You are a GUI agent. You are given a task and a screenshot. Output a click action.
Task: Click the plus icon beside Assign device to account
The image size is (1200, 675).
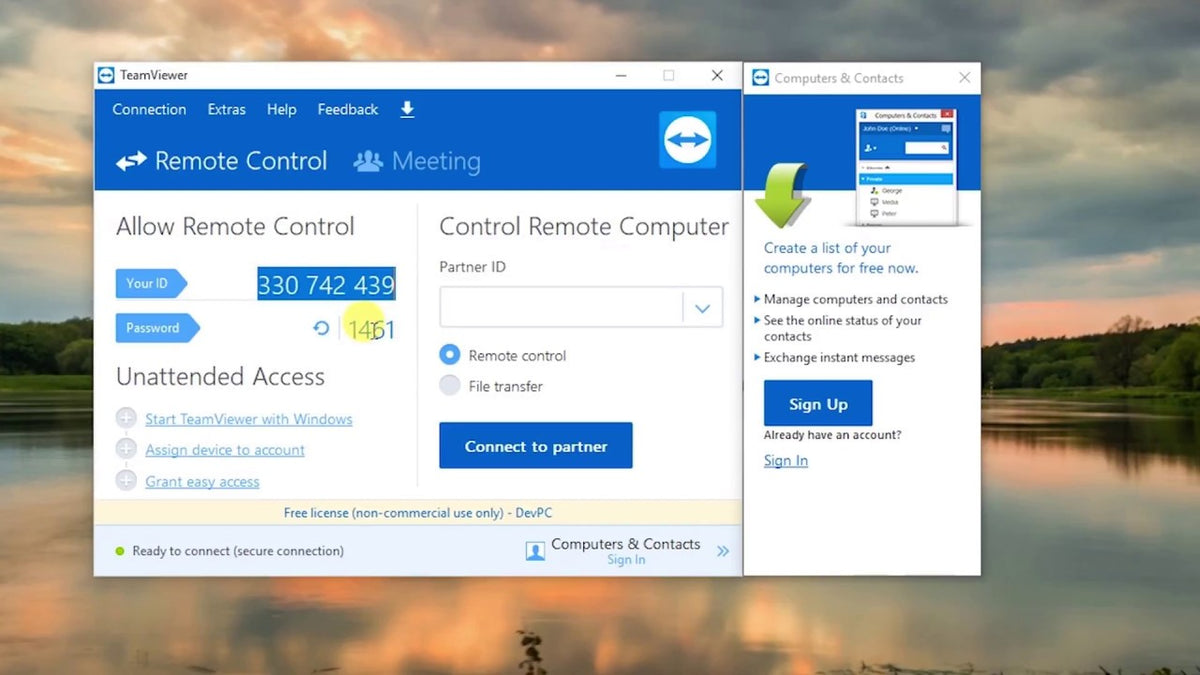(126, 449)
